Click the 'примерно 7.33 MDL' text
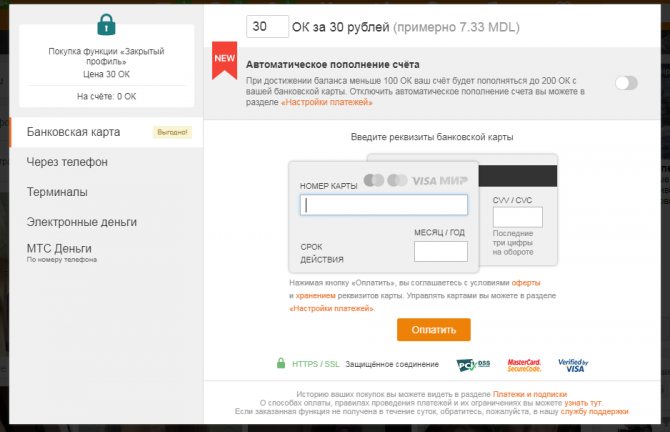670x432 pixels. pyautogui.click(x=456, y=27)
